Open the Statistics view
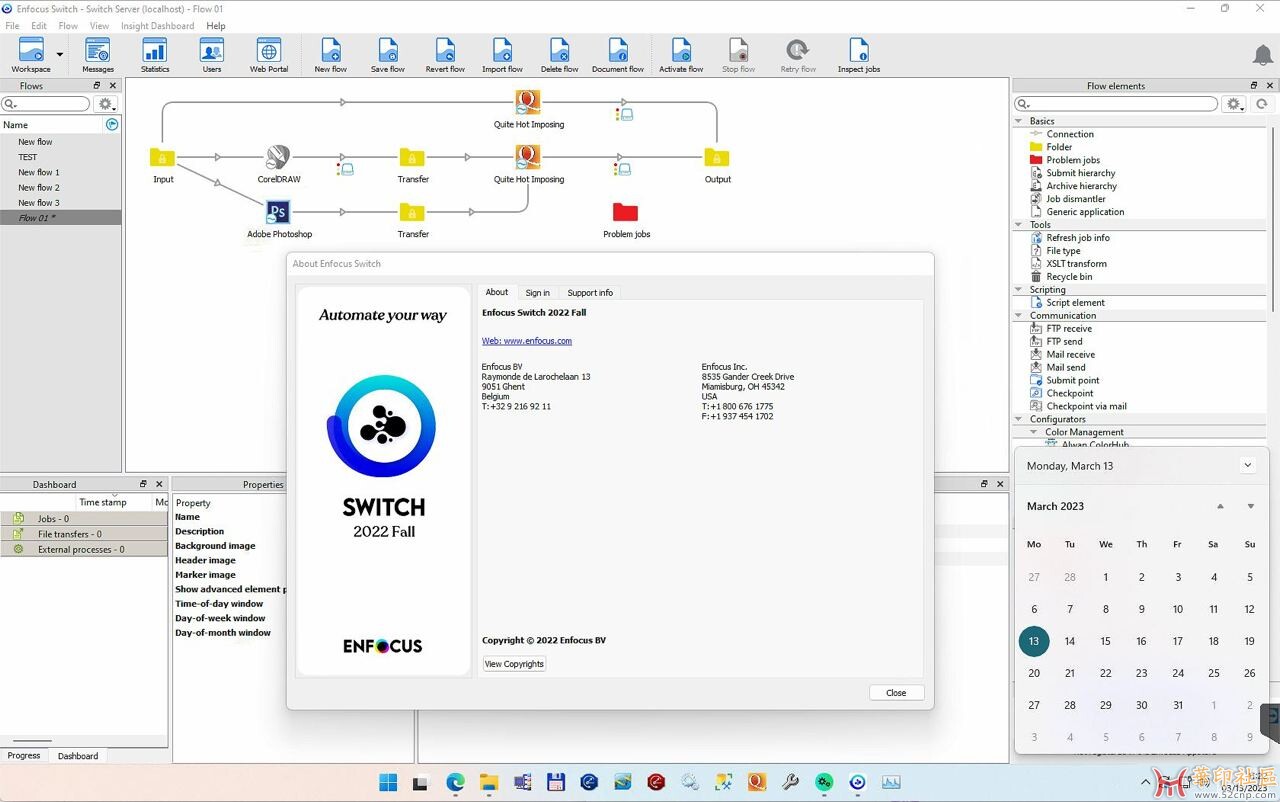The image size is (1280, 802). 155,55
